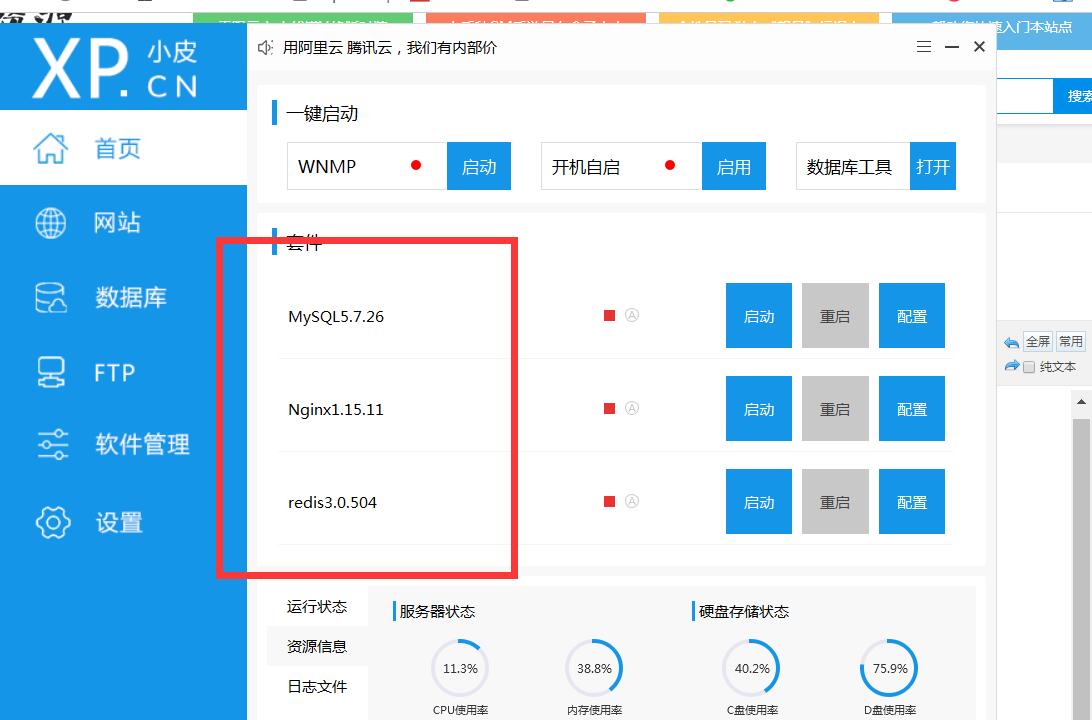Click the home icon beside 首页
The height and width of the screenshot is (720, 1092).
pyautogui.click(x=51, y=148)
